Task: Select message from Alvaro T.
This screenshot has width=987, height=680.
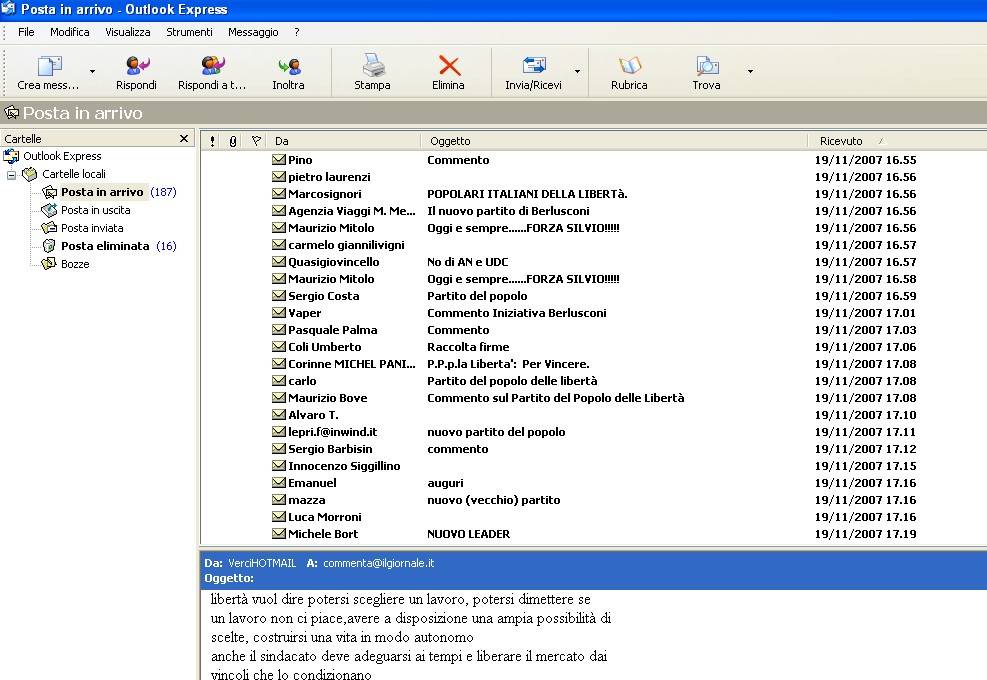Action: pos(594,415)
